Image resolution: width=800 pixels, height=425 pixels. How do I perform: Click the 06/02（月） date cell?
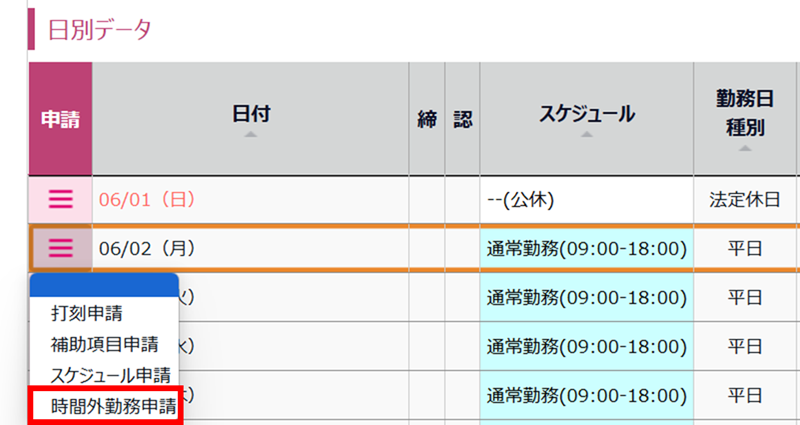(x=250, y=248)
